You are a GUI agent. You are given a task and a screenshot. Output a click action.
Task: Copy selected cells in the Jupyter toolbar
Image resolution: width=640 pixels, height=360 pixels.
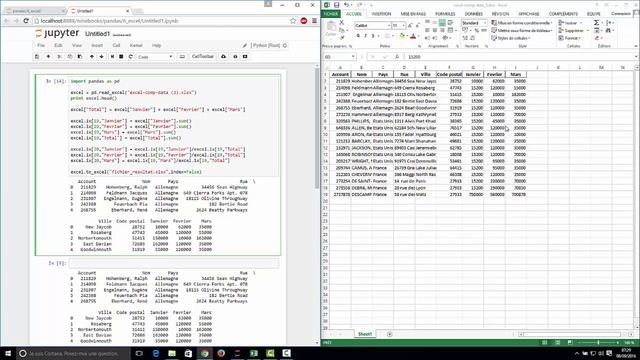[70, 57]
